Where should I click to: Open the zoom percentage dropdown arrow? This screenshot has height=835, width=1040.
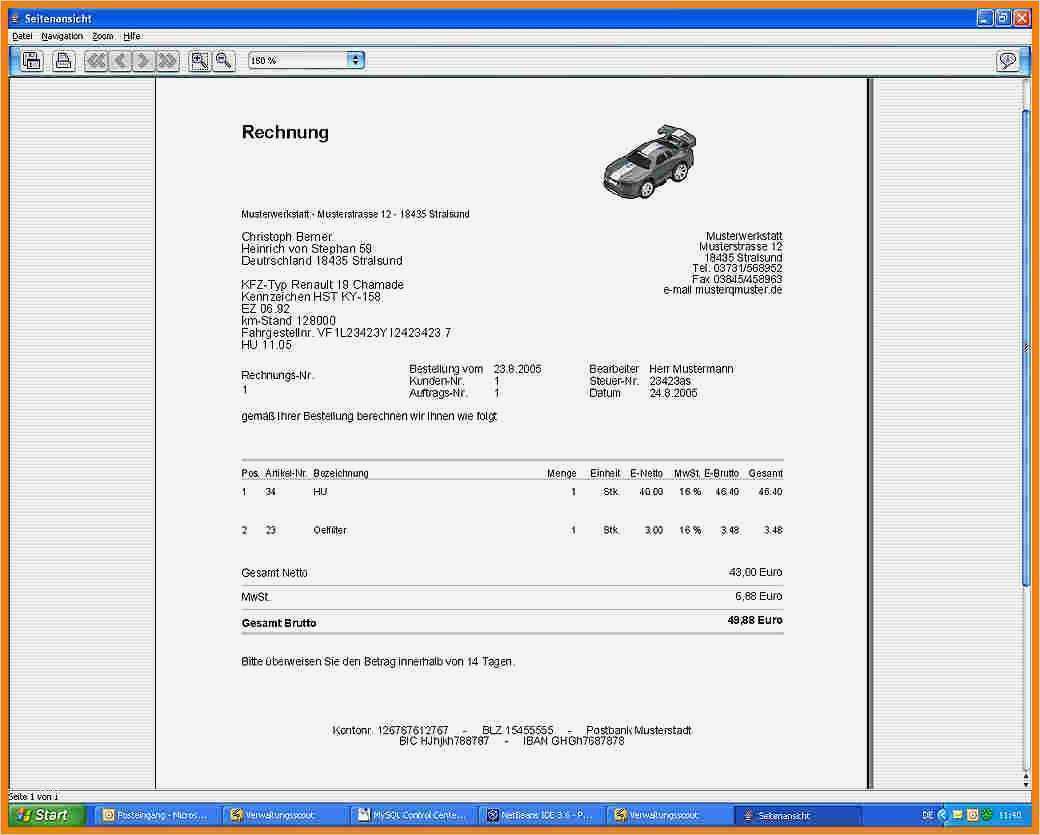coord(356,60)
